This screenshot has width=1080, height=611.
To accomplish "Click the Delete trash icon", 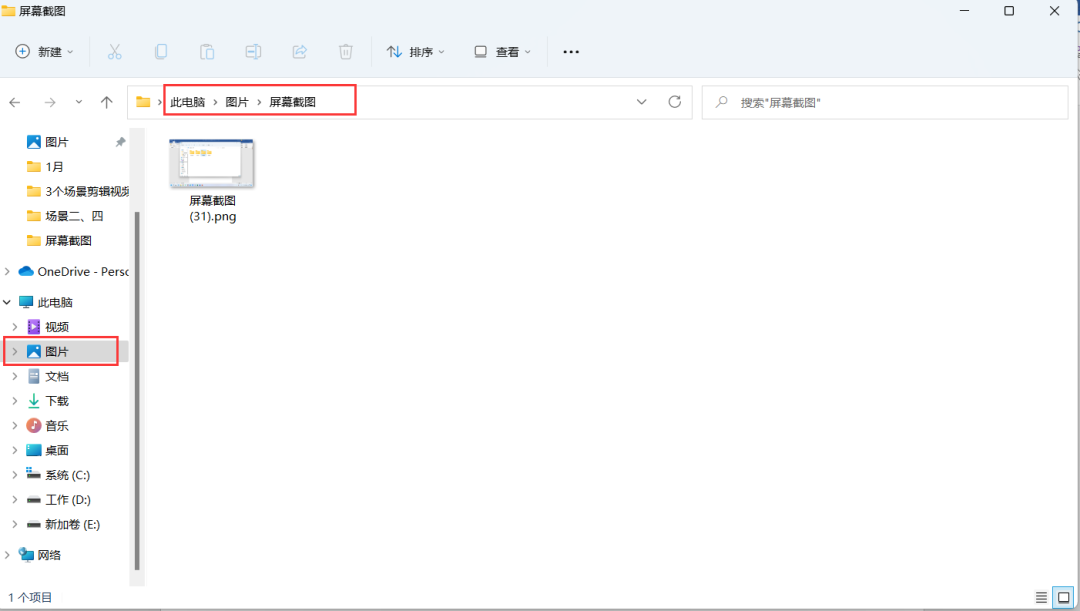I will tap(345, 51).
